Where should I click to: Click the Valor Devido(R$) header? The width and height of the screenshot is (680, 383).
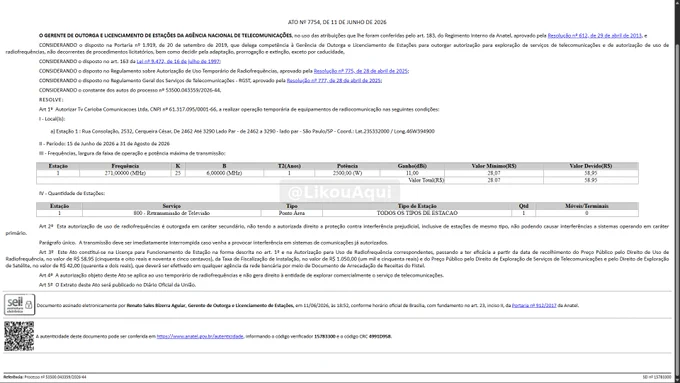591,166
